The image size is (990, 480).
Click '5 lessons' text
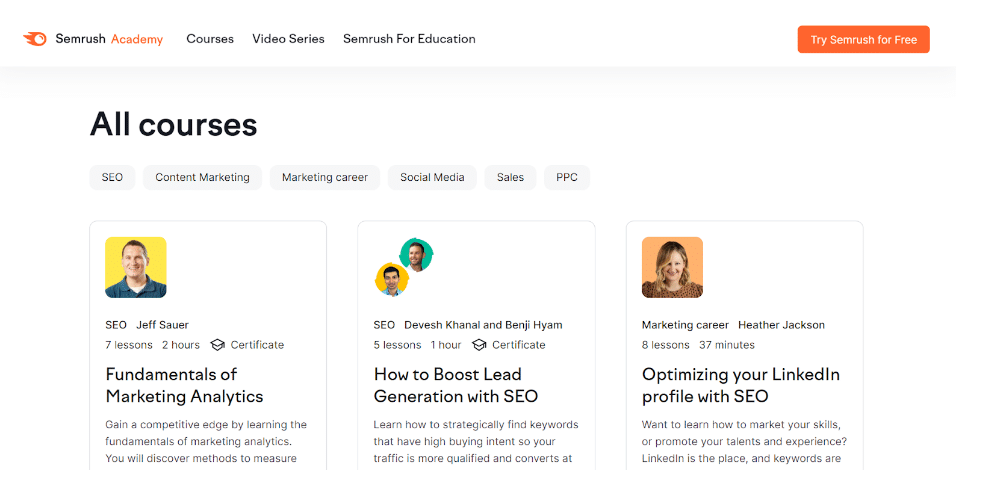[x=397, y=345]
